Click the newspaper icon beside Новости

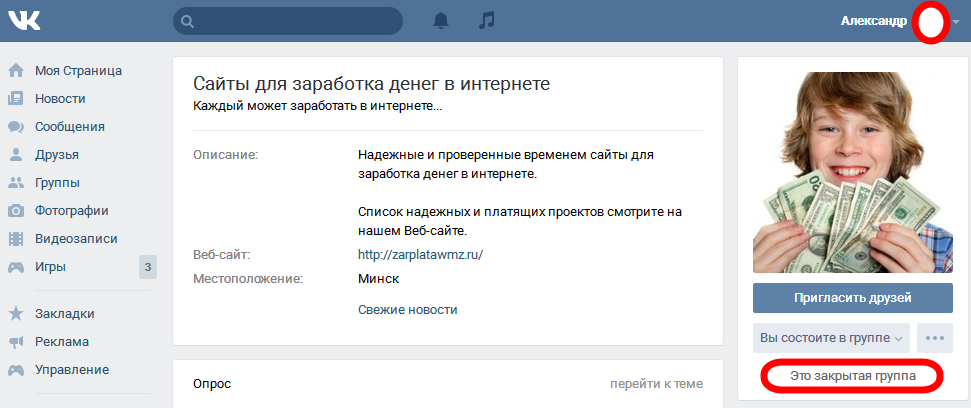point(16,99)
